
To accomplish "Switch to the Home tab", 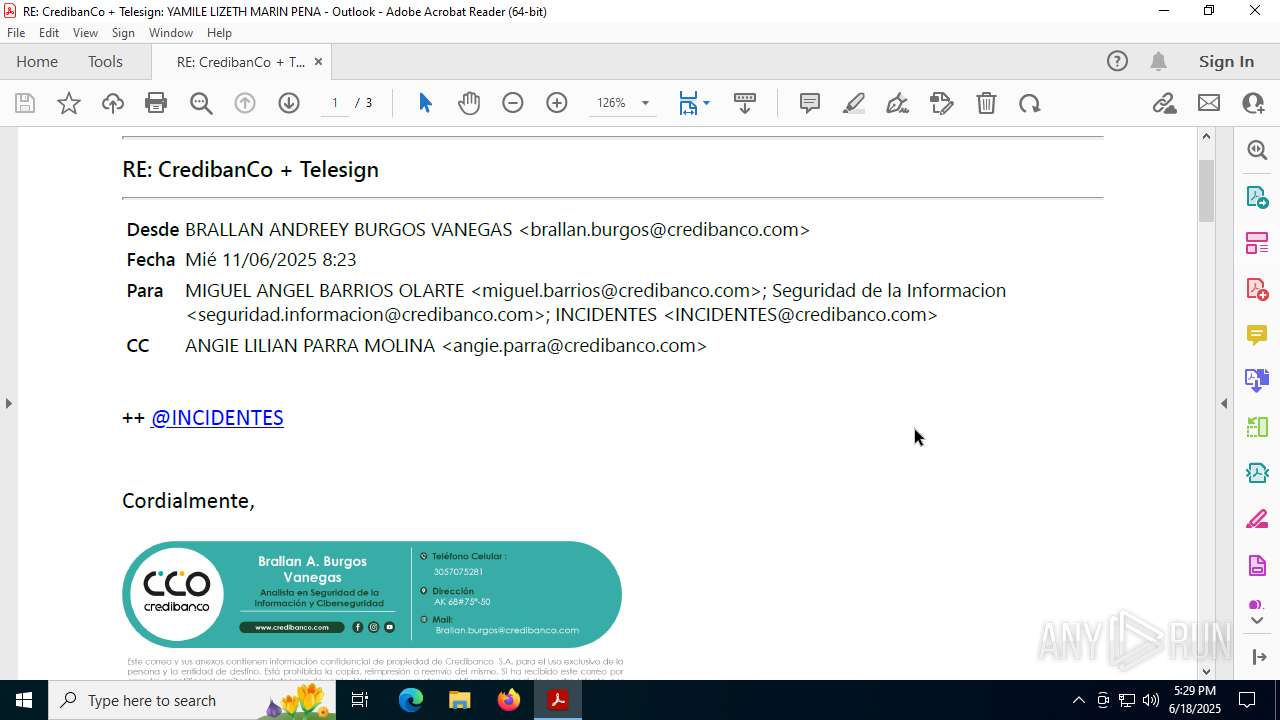I will click(37, 62).
